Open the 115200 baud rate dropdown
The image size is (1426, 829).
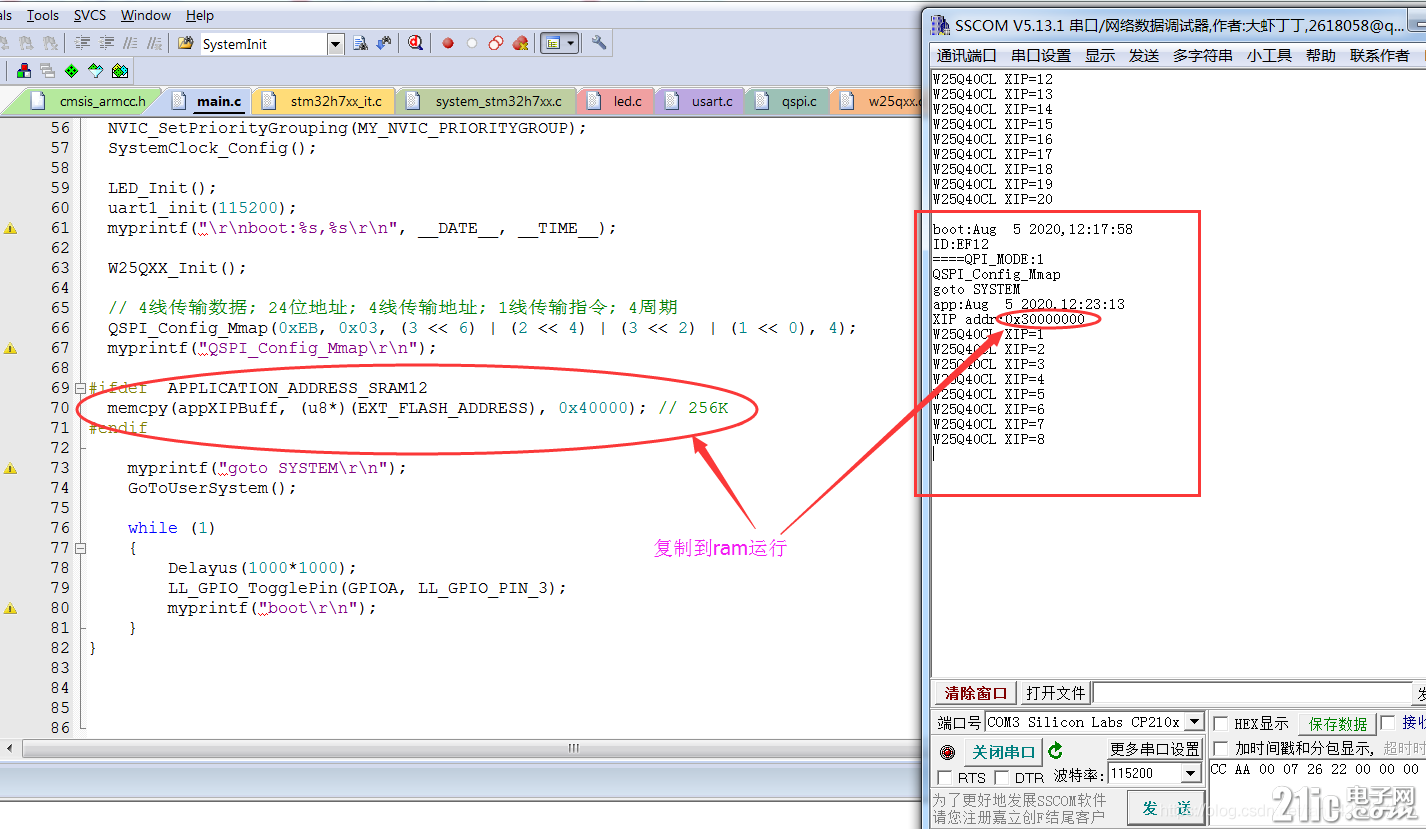click(x=1191, y=773)
